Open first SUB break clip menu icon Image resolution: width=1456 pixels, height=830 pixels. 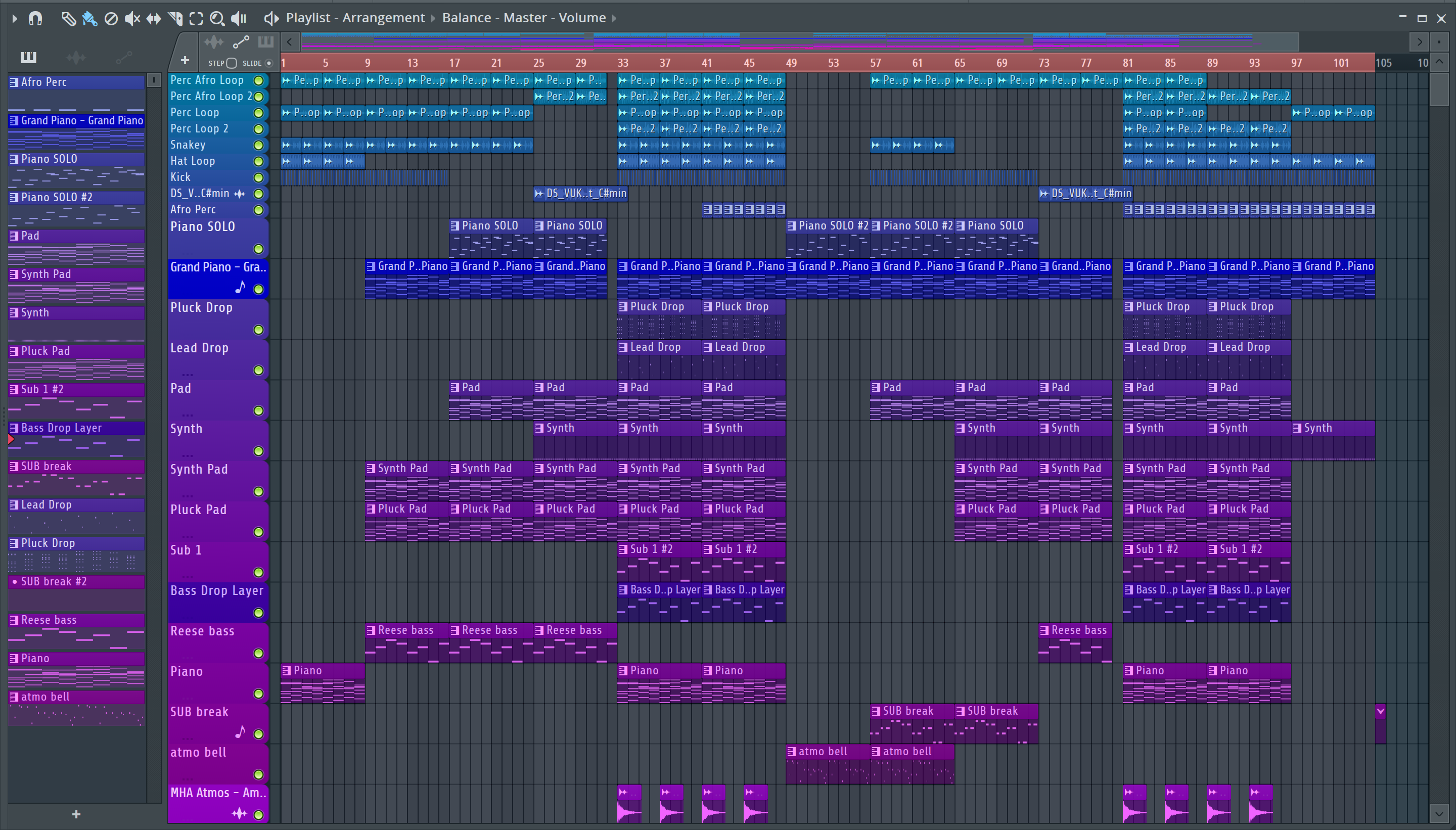pos(876,711)
